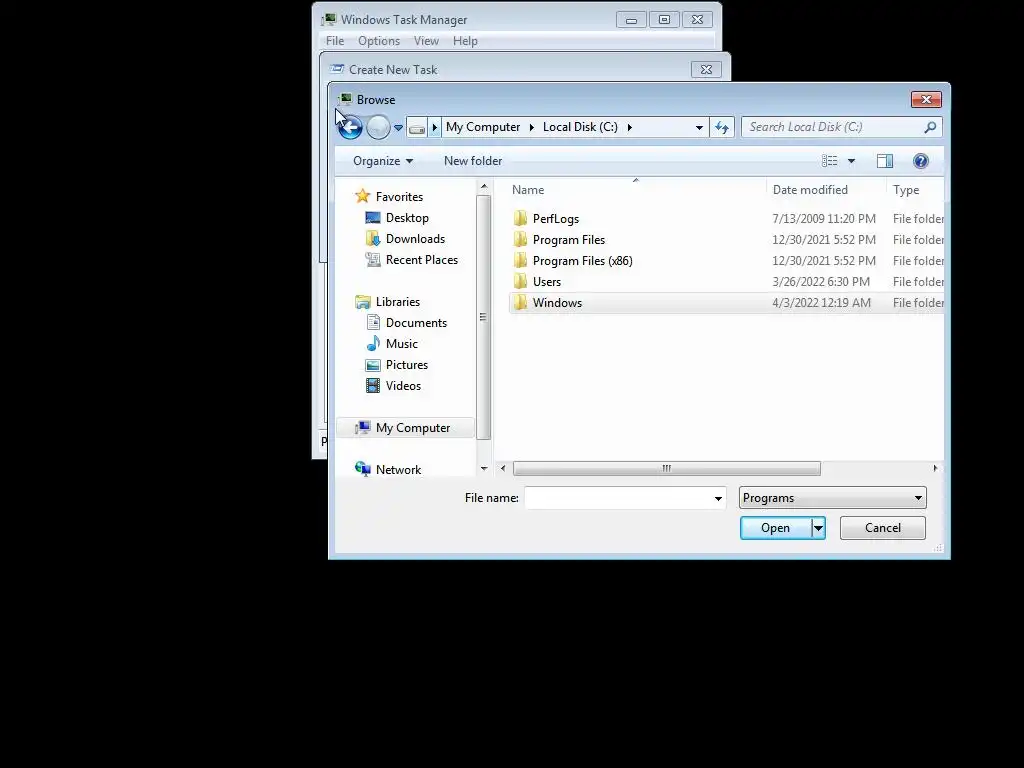Screen dimensions: 1024x768
Task: Click the file list scroll right arrow
Action: coord(935,468)
